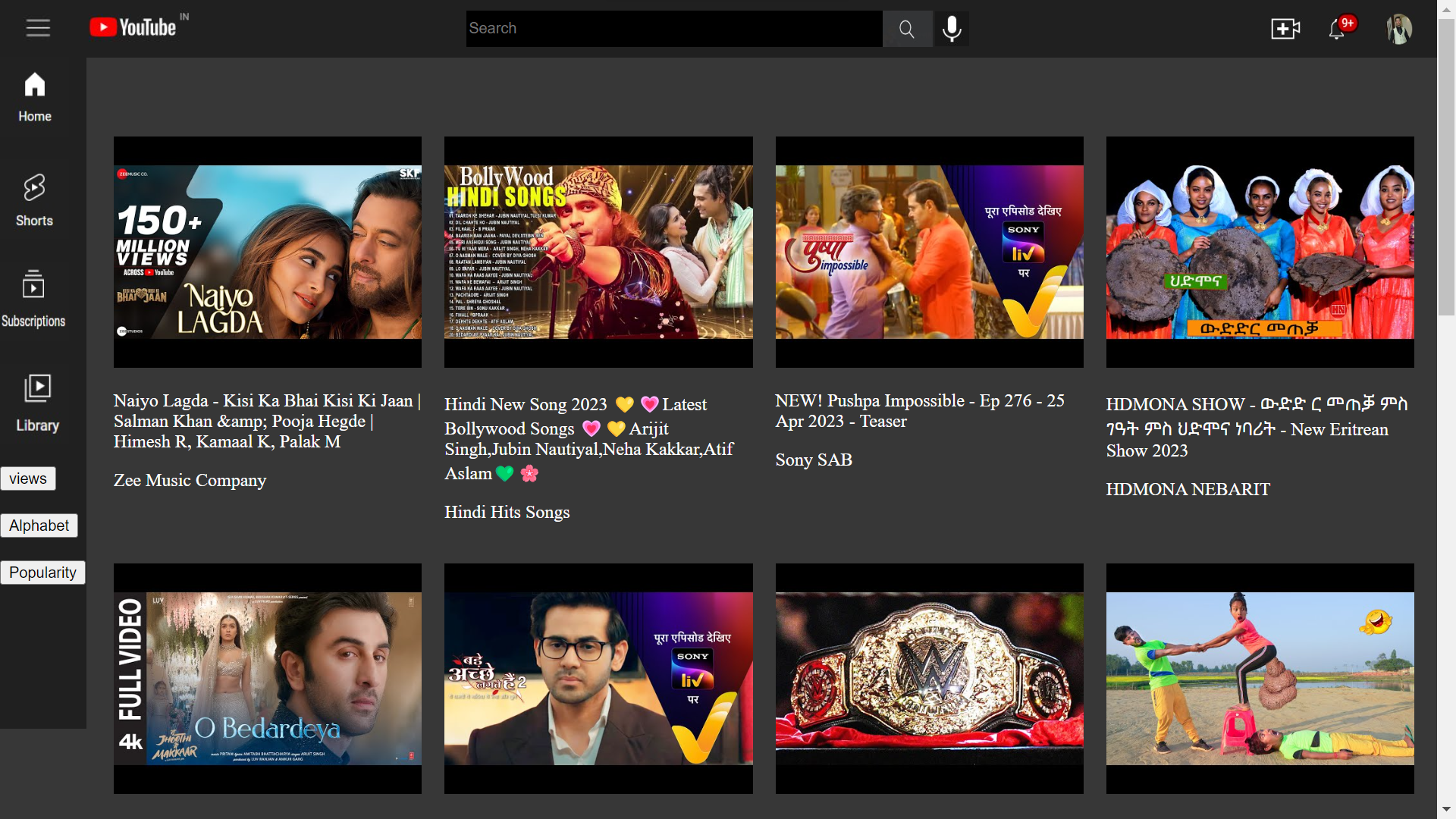1456x819 pixels.
Task: Click the YouTube logo
Action: (x=133, y=28)
